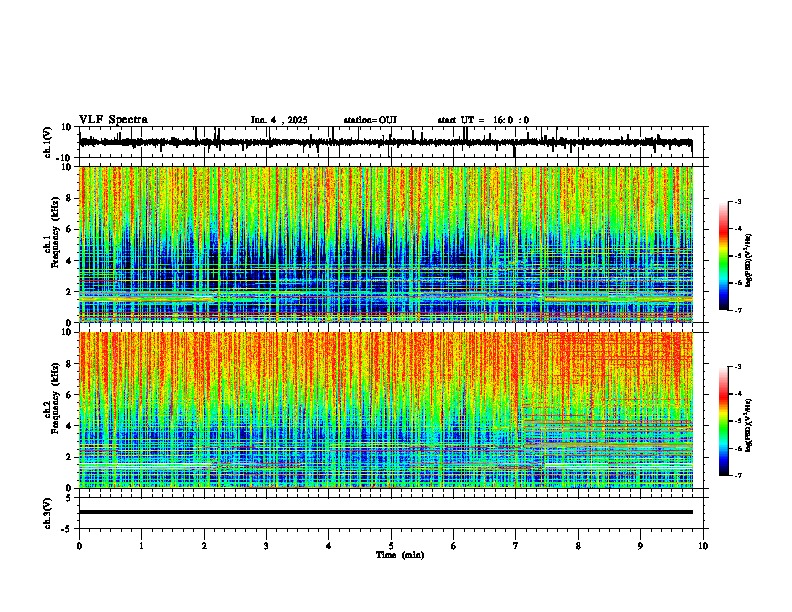
Task: Click the 'VLF Spectra' plot title
Action: (113, 120)
